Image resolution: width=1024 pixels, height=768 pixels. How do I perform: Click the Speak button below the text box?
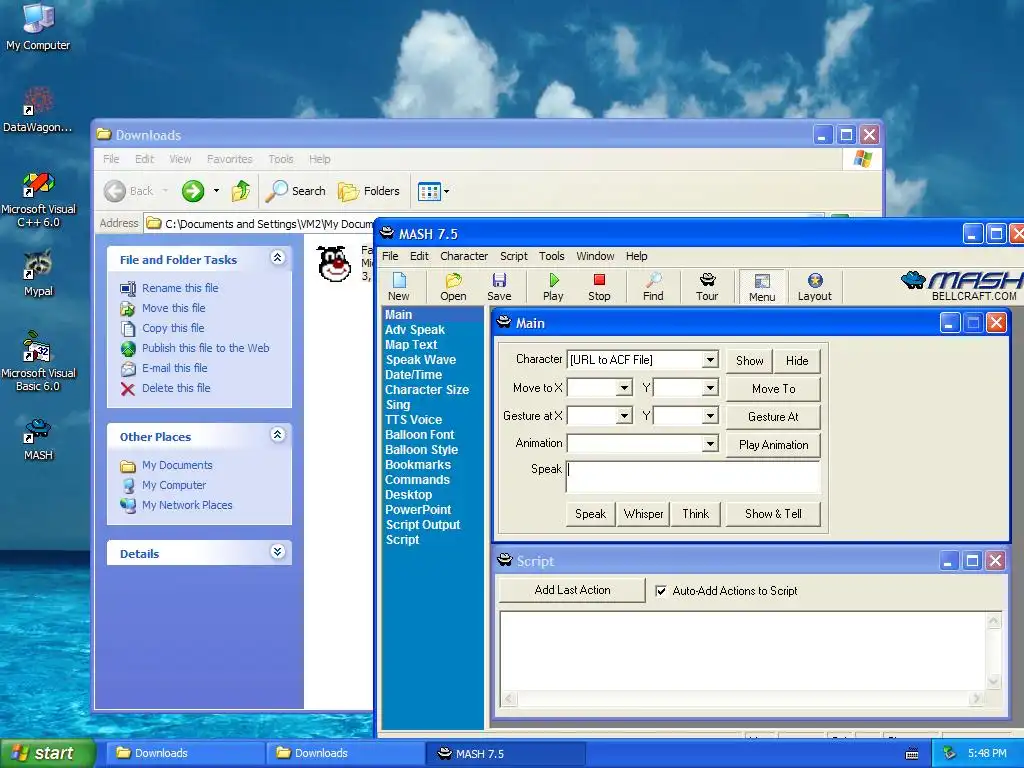click(590, 514)
